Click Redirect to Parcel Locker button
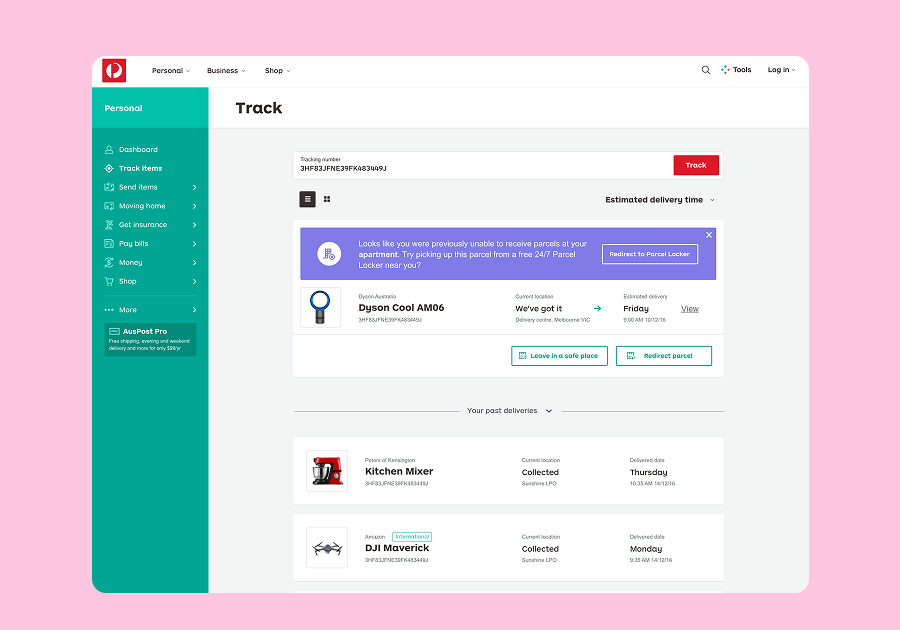900x630 pixels. point(650,254)
